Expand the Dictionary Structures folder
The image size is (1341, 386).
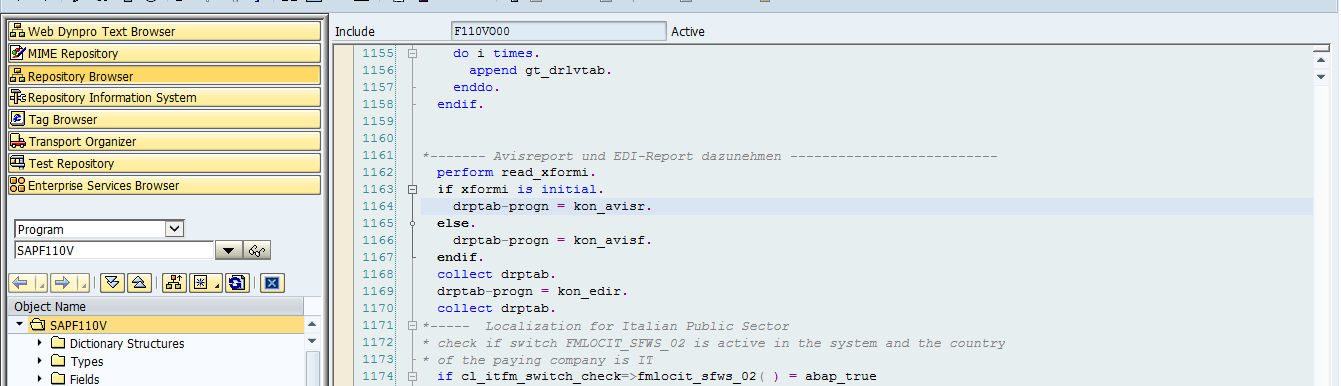click(x=39, y=343)
